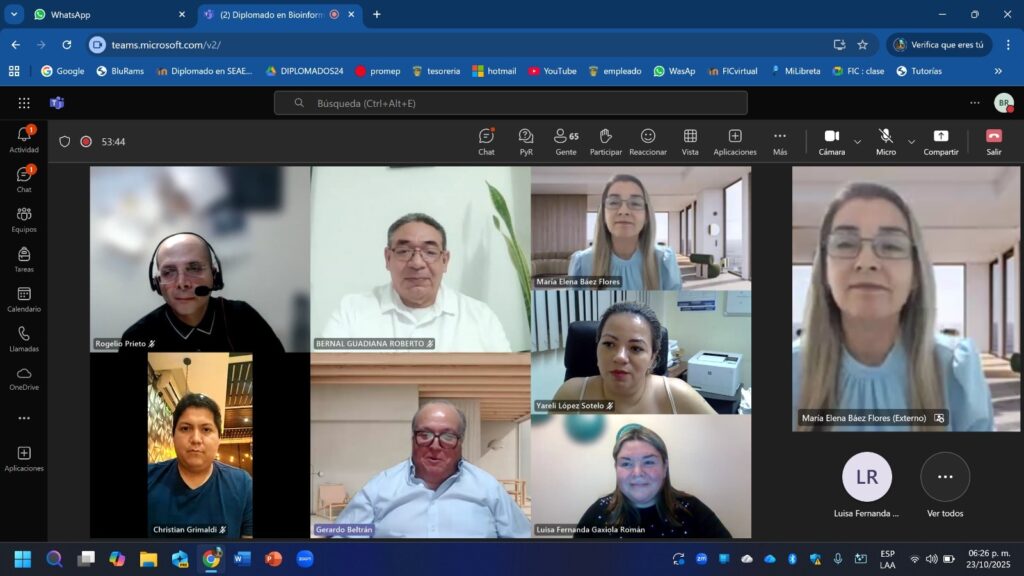Select Gerardo Beltrán's video tile
Image resolution: width=1024 pixels, height=576 pixels.
pyautogui.click(x=420, y=450)
